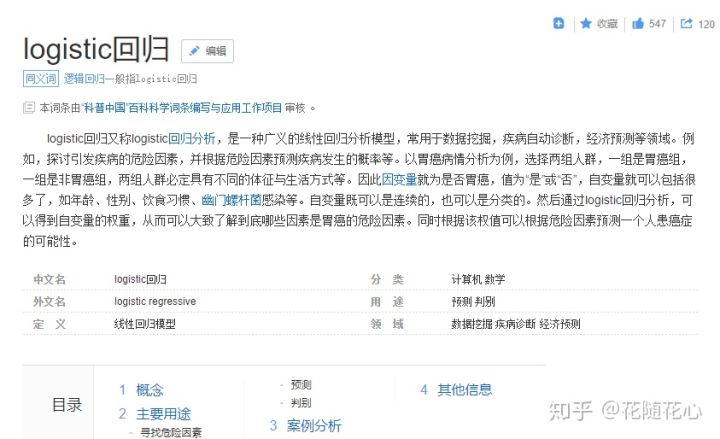The width and height of the screenshot is (720, 439).
Task: Open the 逻辑回归 synonym link
Action: (x=84, y=78)
